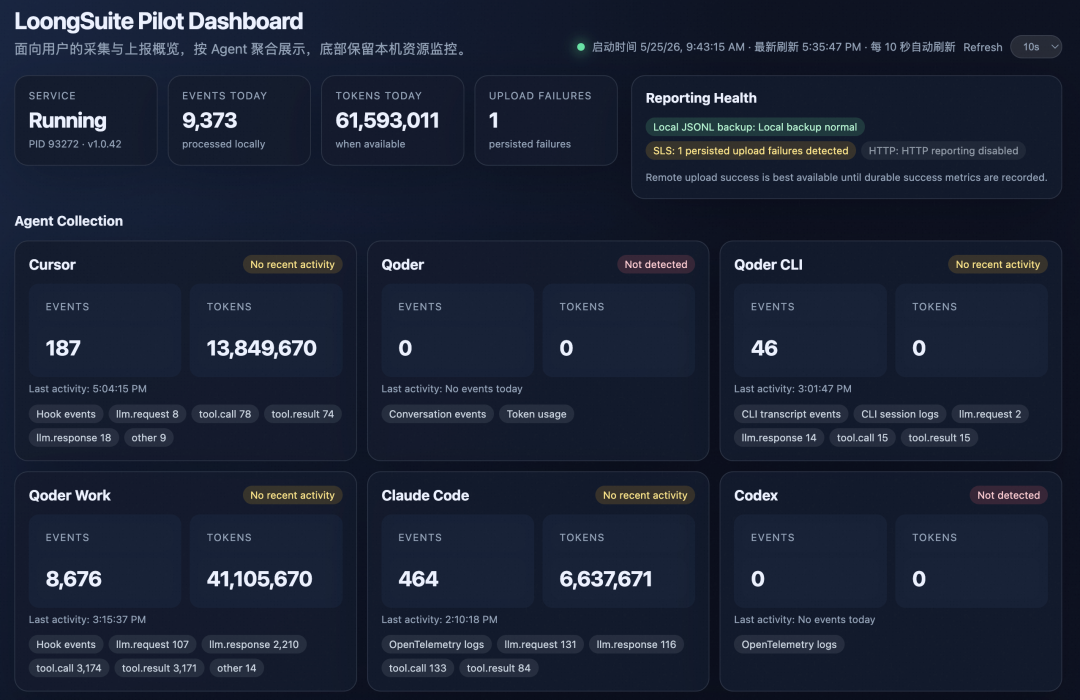Click Qoder CLI's No recent activity badge
Viewport: 1080px width, 700px height.
(x=997, y=265)
